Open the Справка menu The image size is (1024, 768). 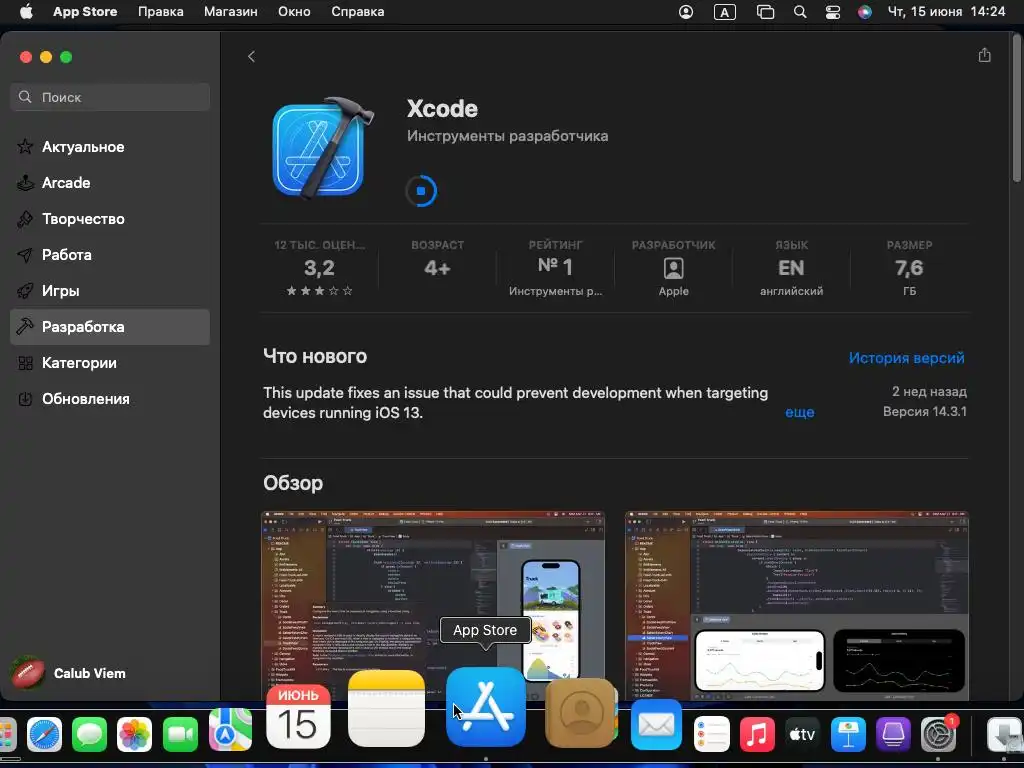click(357, 12)
